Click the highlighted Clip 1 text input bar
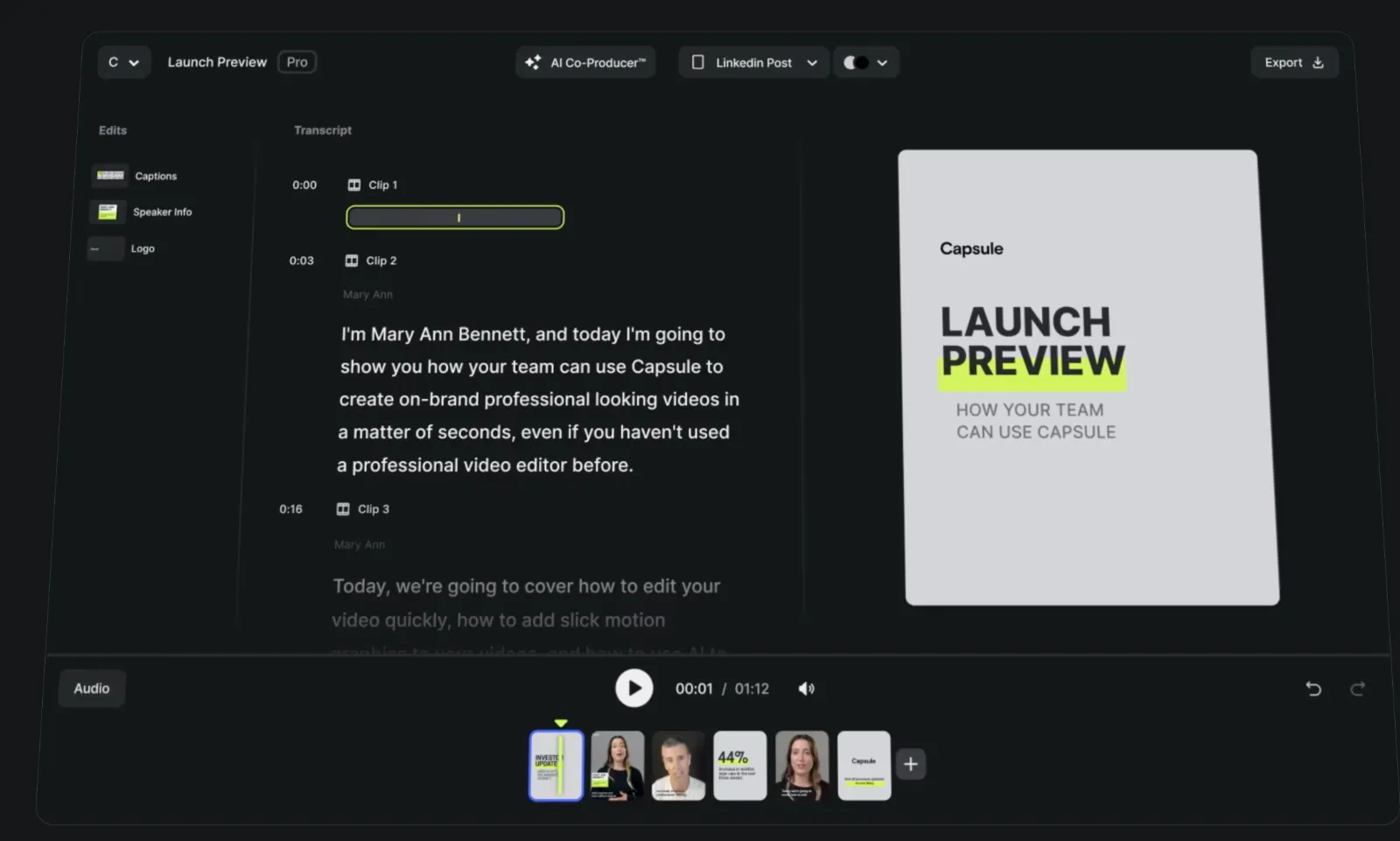This screenshot has width=1400, height=841. [455, 217]
